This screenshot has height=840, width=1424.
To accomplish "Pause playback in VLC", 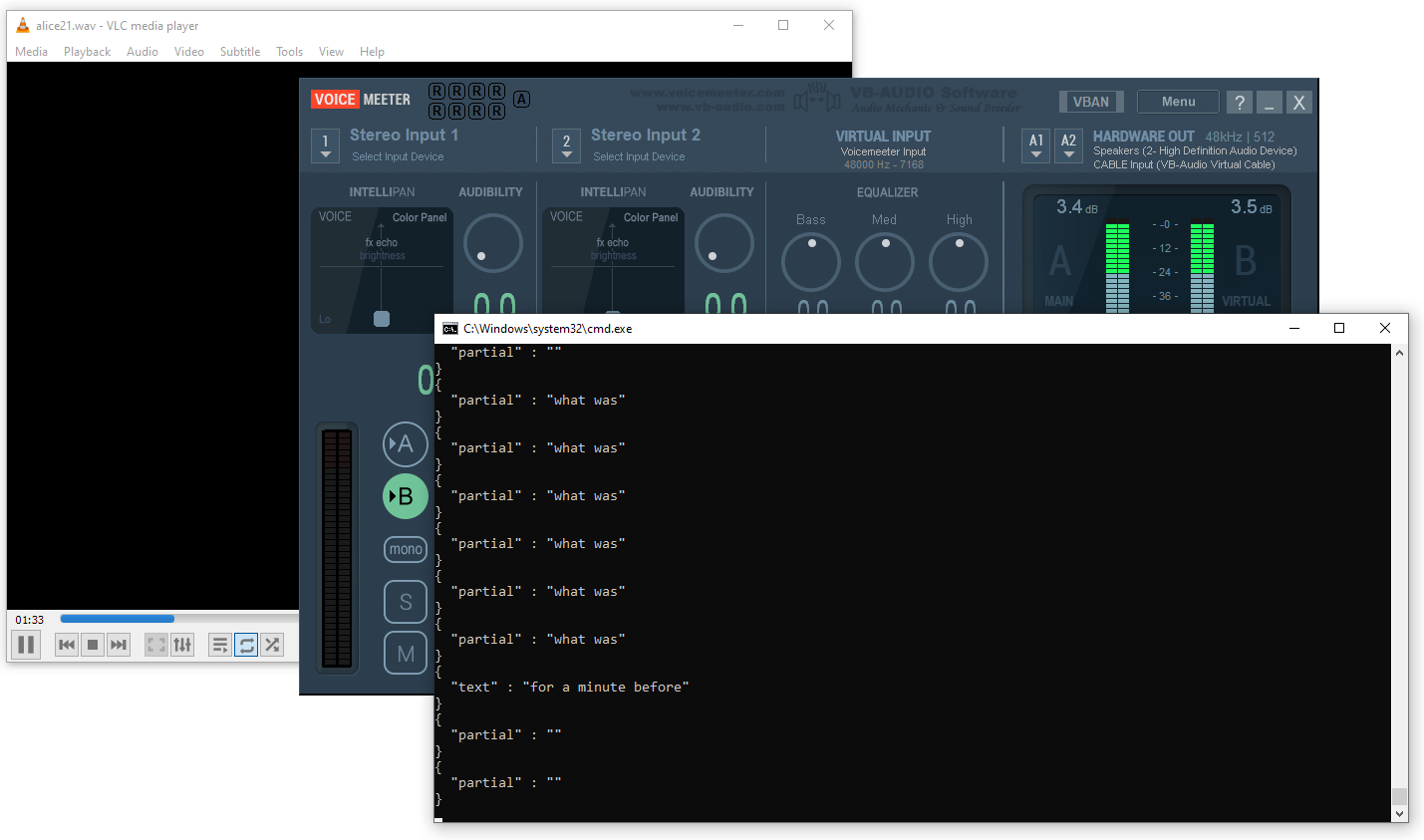I will click(27, 645).
